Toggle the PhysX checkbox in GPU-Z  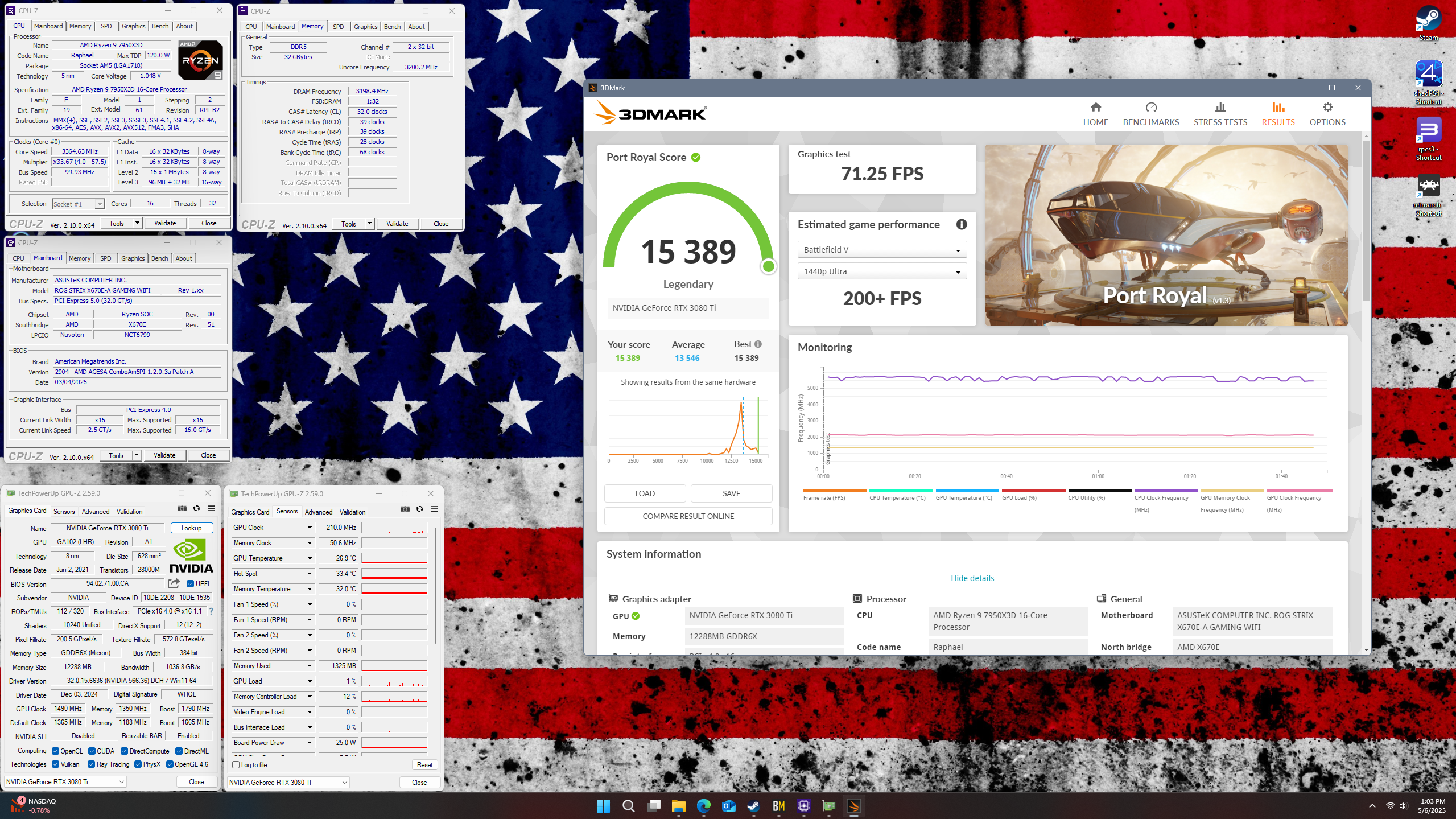pos(138,764)
